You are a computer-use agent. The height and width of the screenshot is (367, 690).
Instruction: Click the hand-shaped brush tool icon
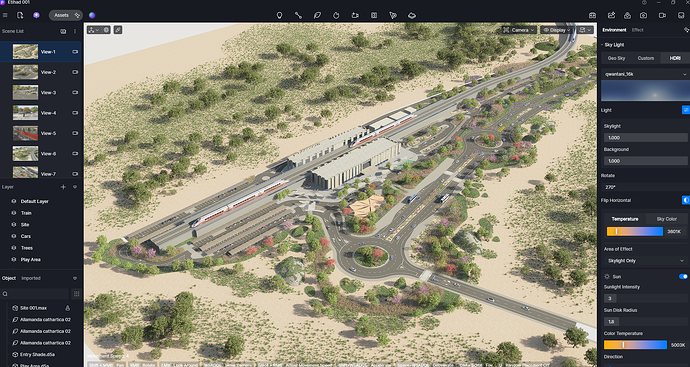point(336,15)
